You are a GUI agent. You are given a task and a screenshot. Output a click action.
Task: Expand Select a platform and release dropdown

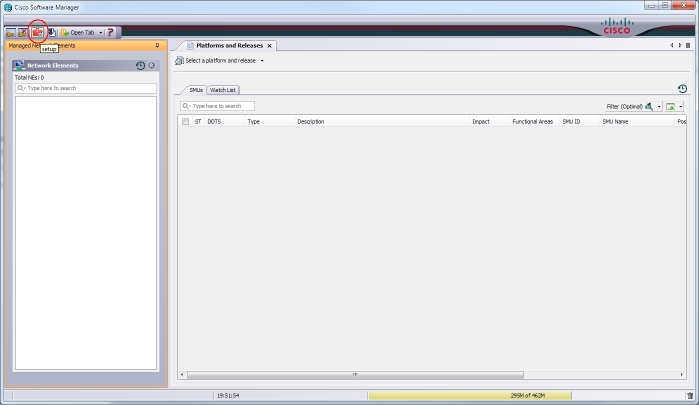[x=262, y=61]
